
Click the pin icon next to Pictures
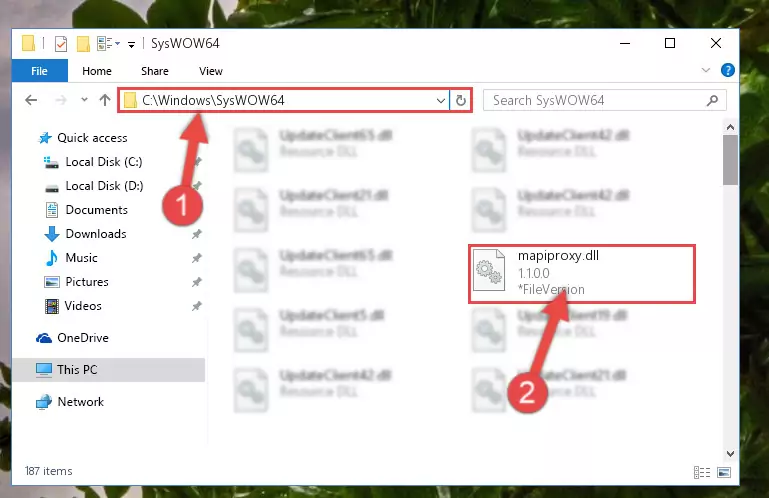[197, 282]
